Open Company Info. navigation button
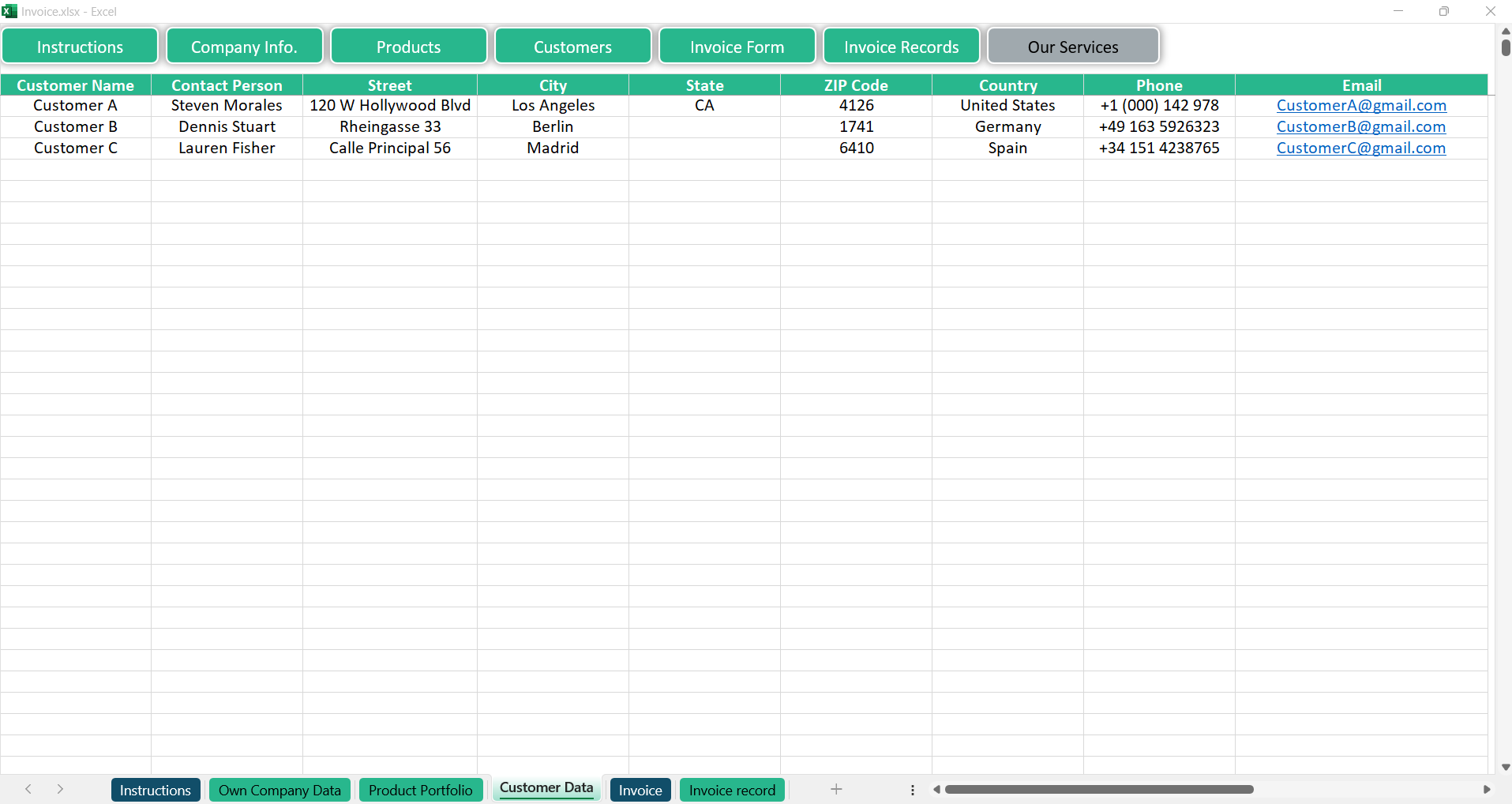Image resolution: width=1512 pixels, height=804 pixels. (244, 47)
